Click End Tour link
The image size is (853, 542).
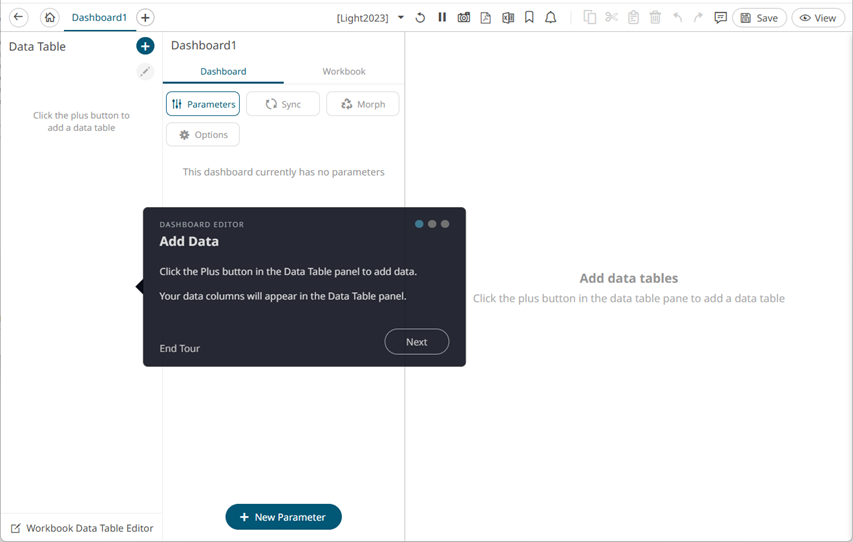(180, 348)
